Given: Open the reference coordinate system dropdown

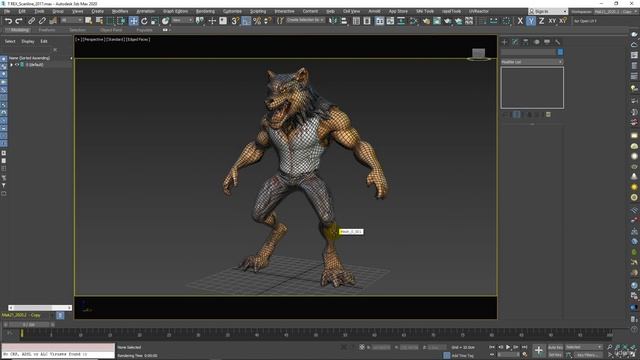Looking at the screenshot, I should [182, 20].
